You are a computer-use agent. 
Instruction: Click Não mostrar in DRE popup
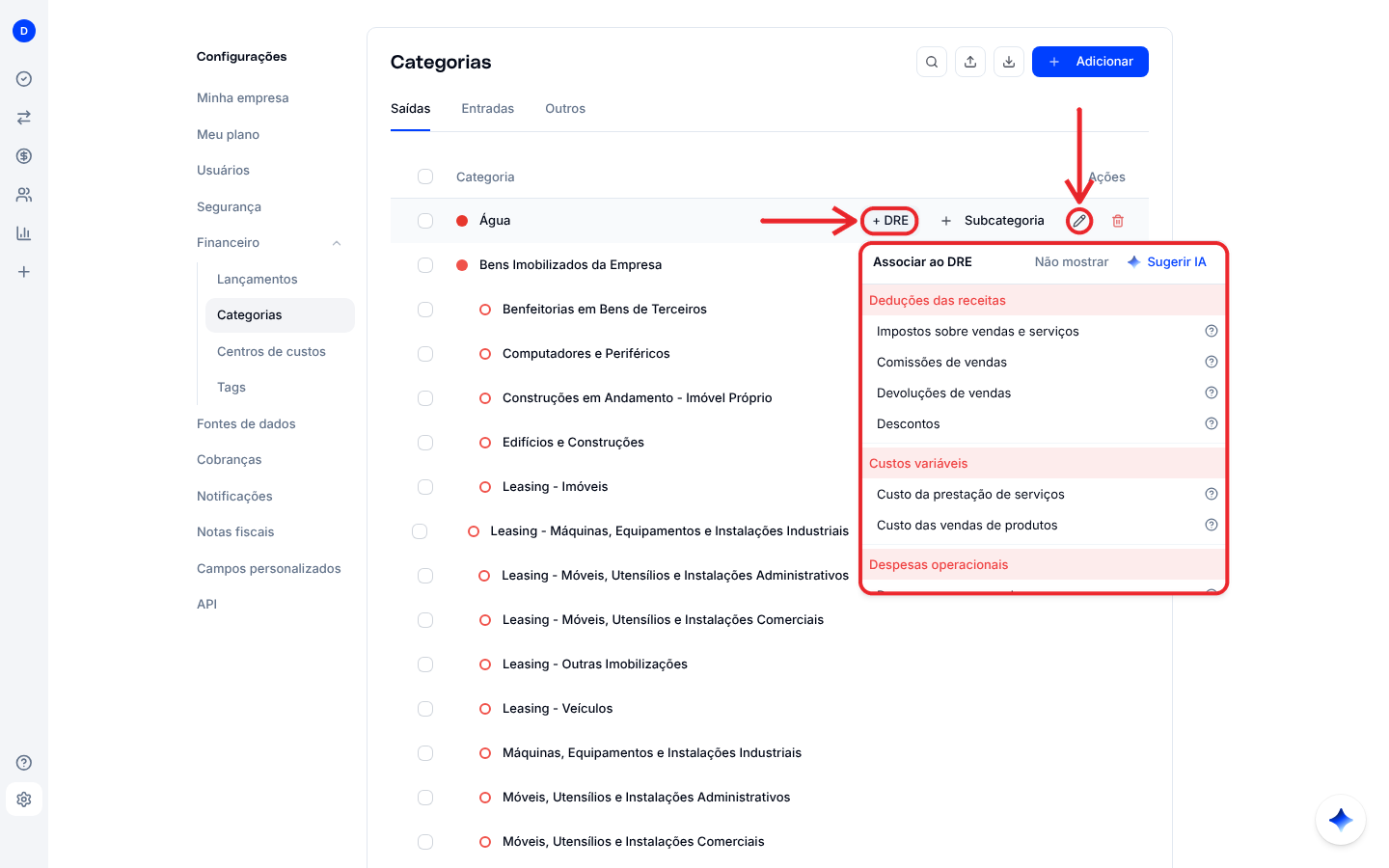point(1072,262)
